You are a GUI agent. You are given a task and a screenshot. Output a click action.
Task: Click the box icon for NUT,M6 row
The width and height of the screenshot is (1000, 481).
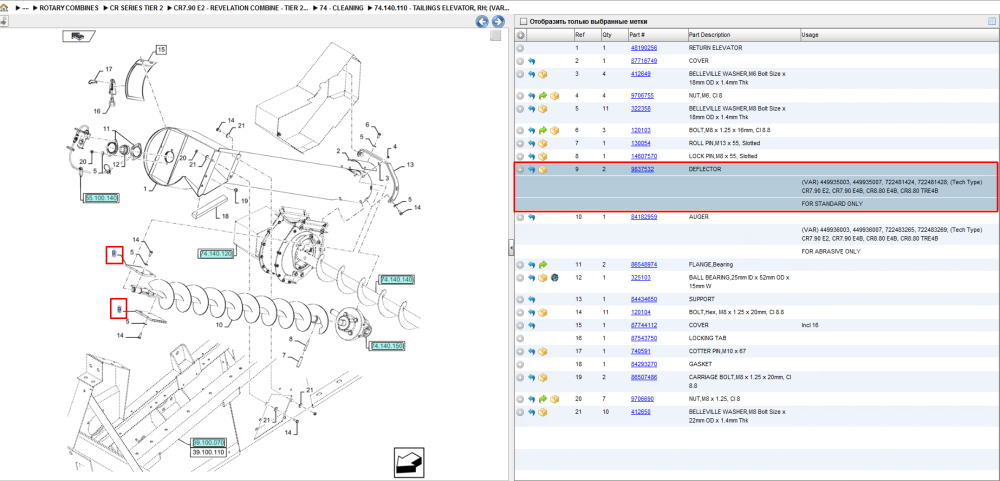(x=555, y=96)
